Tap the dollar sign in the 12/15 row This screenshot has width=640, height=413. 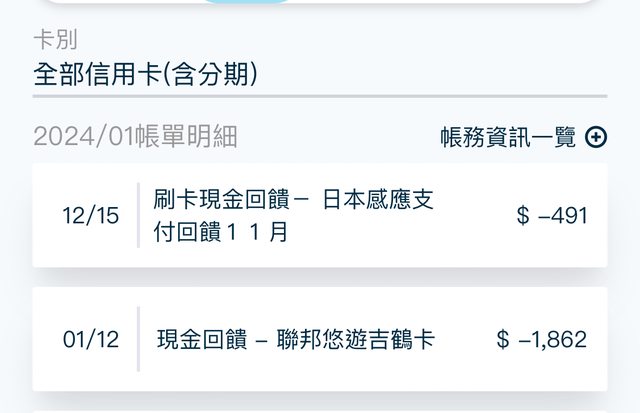click(x=523, y=215)
